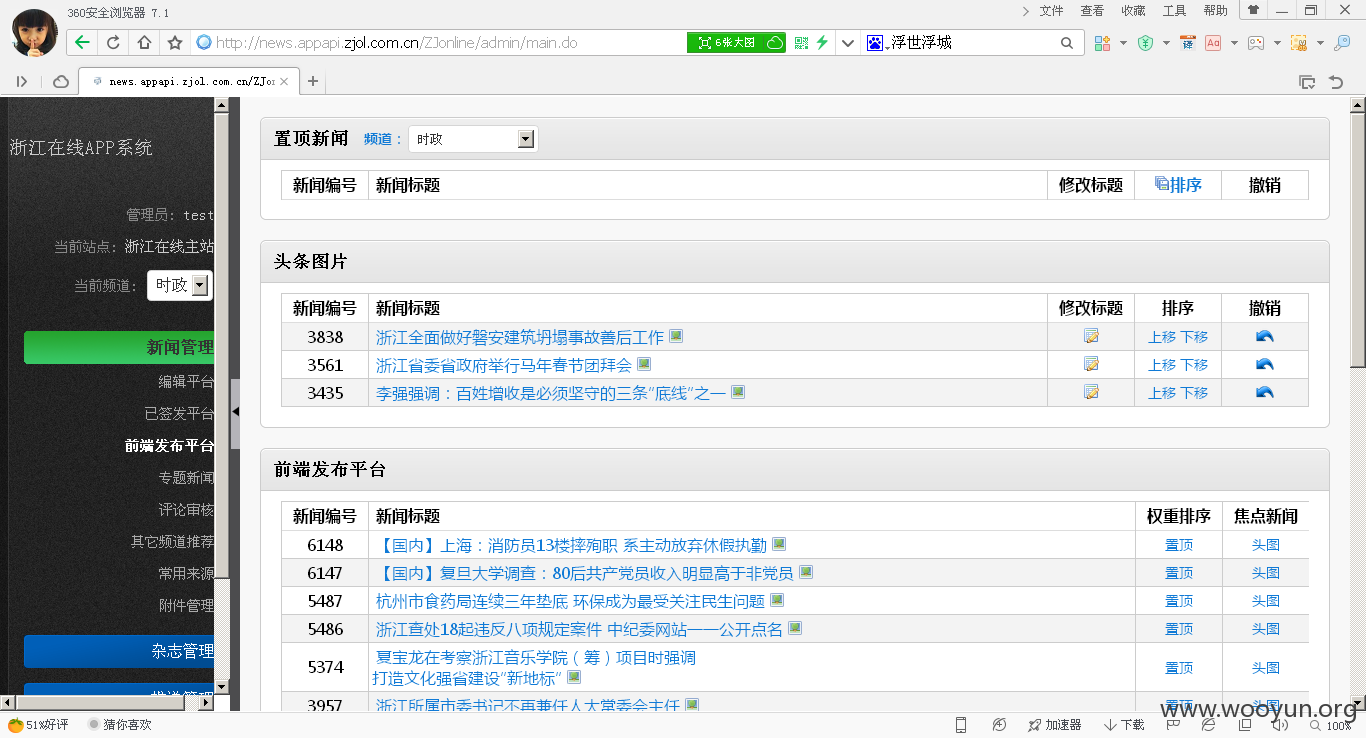This screenshot has width=1366, height=738.
Task: Open the cloud favorites icon in tab bar
Action: [61, 81]
